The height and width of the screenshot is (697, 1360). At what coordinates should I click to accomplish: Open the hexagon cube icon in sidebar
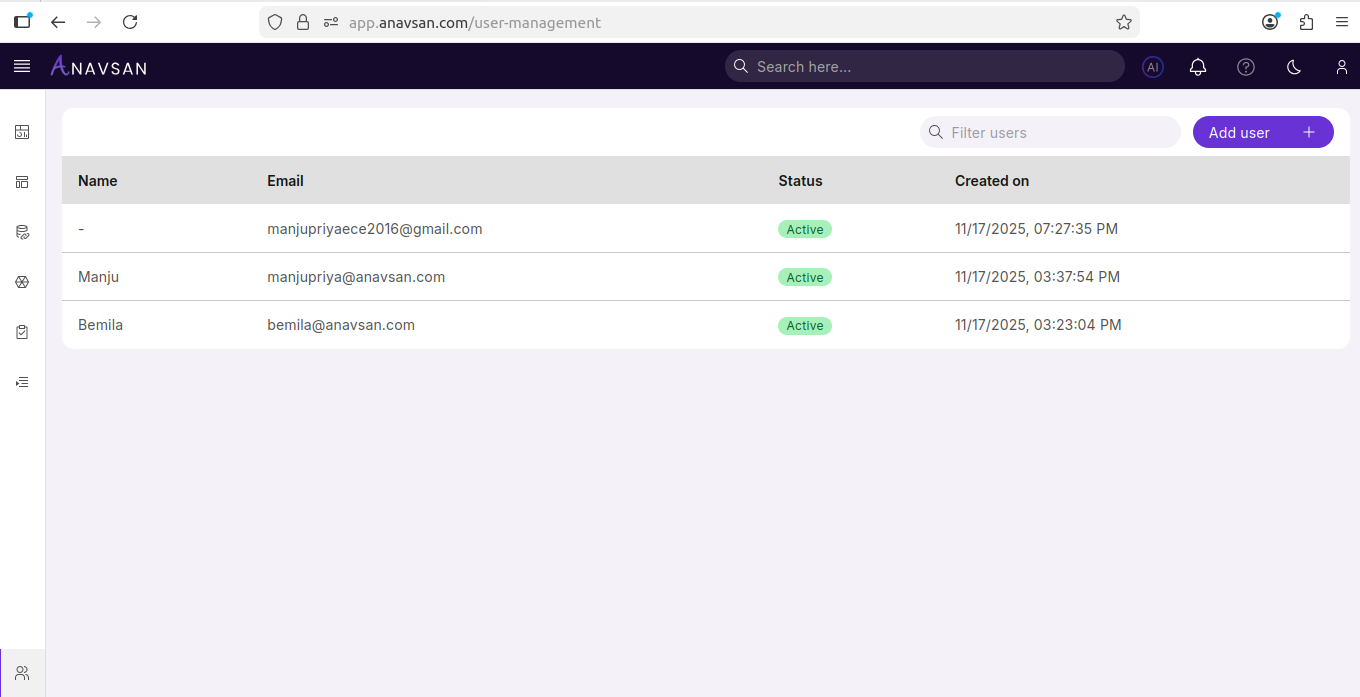click(x=22, y=282)
